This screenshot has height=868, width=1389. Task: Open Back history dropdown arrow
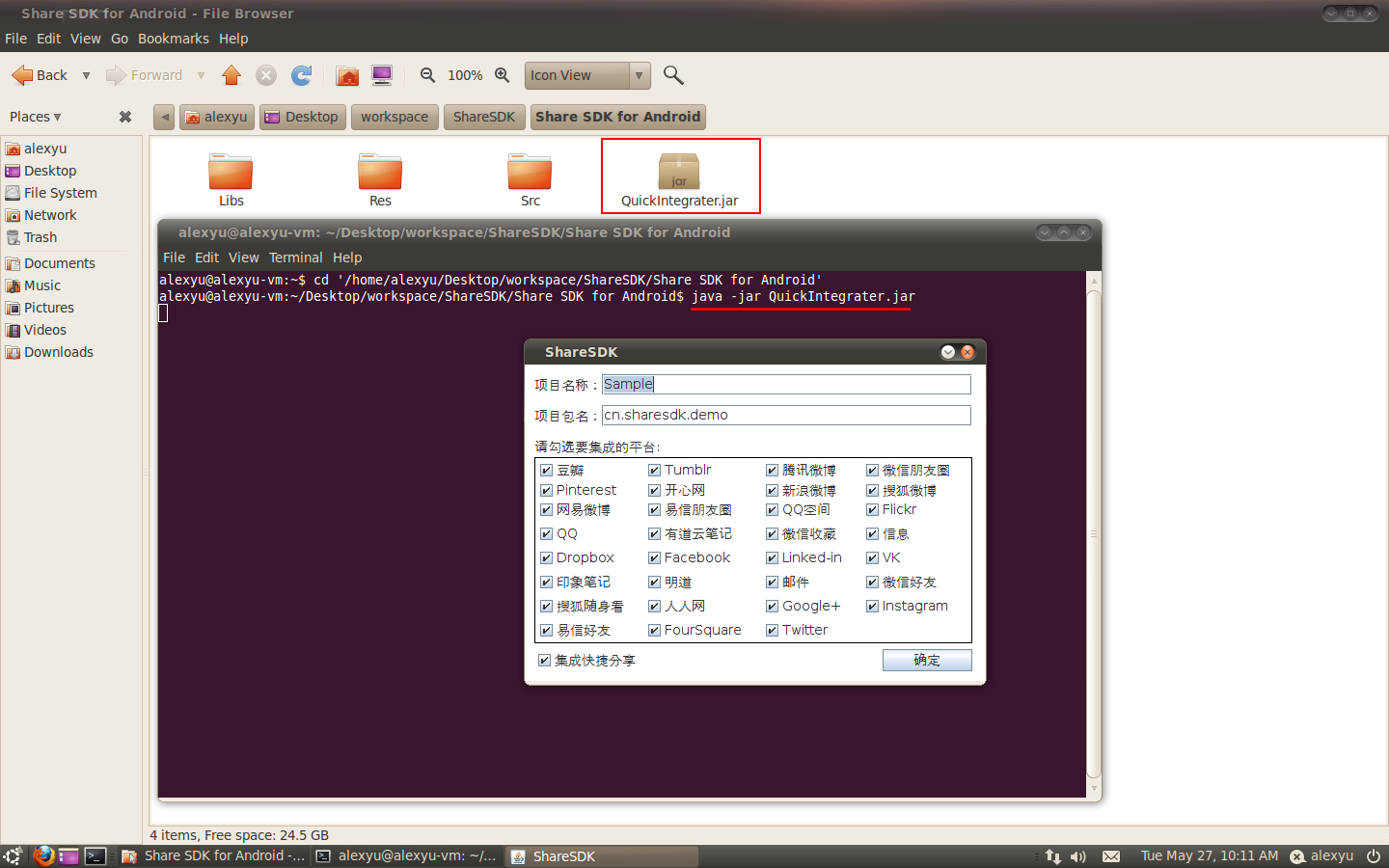coord(86,75)
